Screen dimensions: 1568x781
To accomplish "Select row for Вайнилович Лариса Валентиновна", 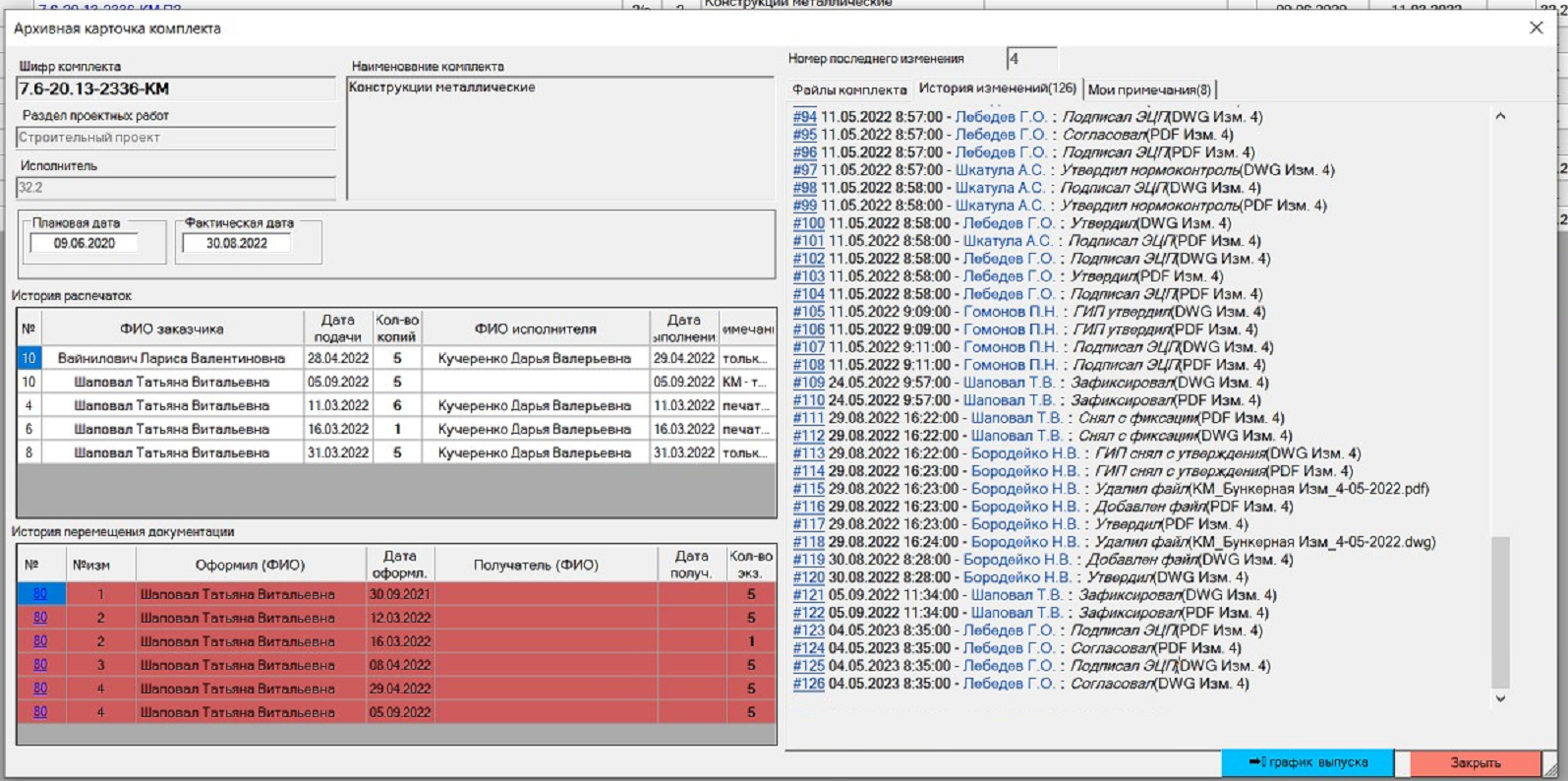I will pos(171,359).
